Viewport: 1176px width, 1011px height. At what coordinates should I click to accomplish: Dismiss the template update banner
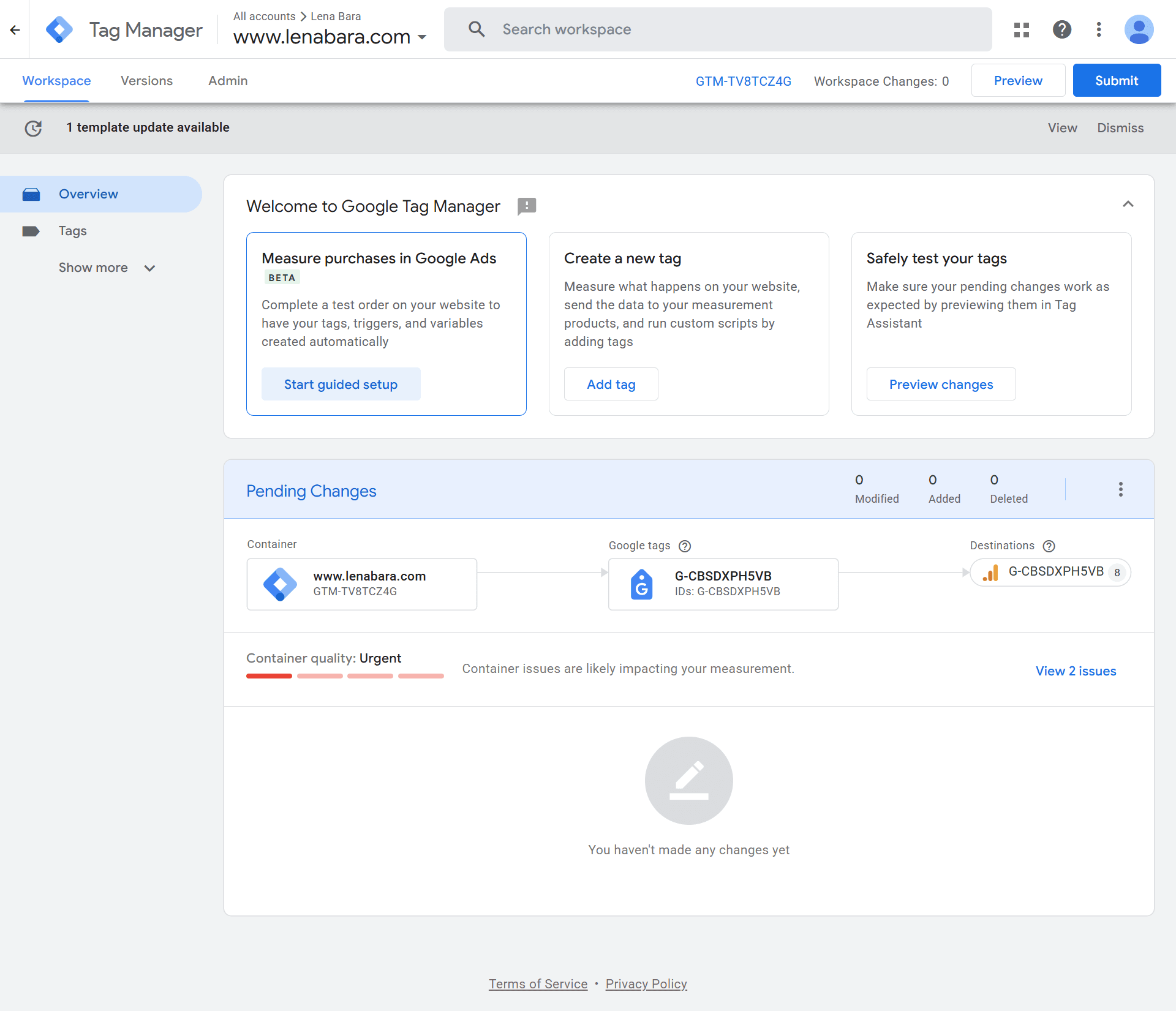coord(1121,128)
